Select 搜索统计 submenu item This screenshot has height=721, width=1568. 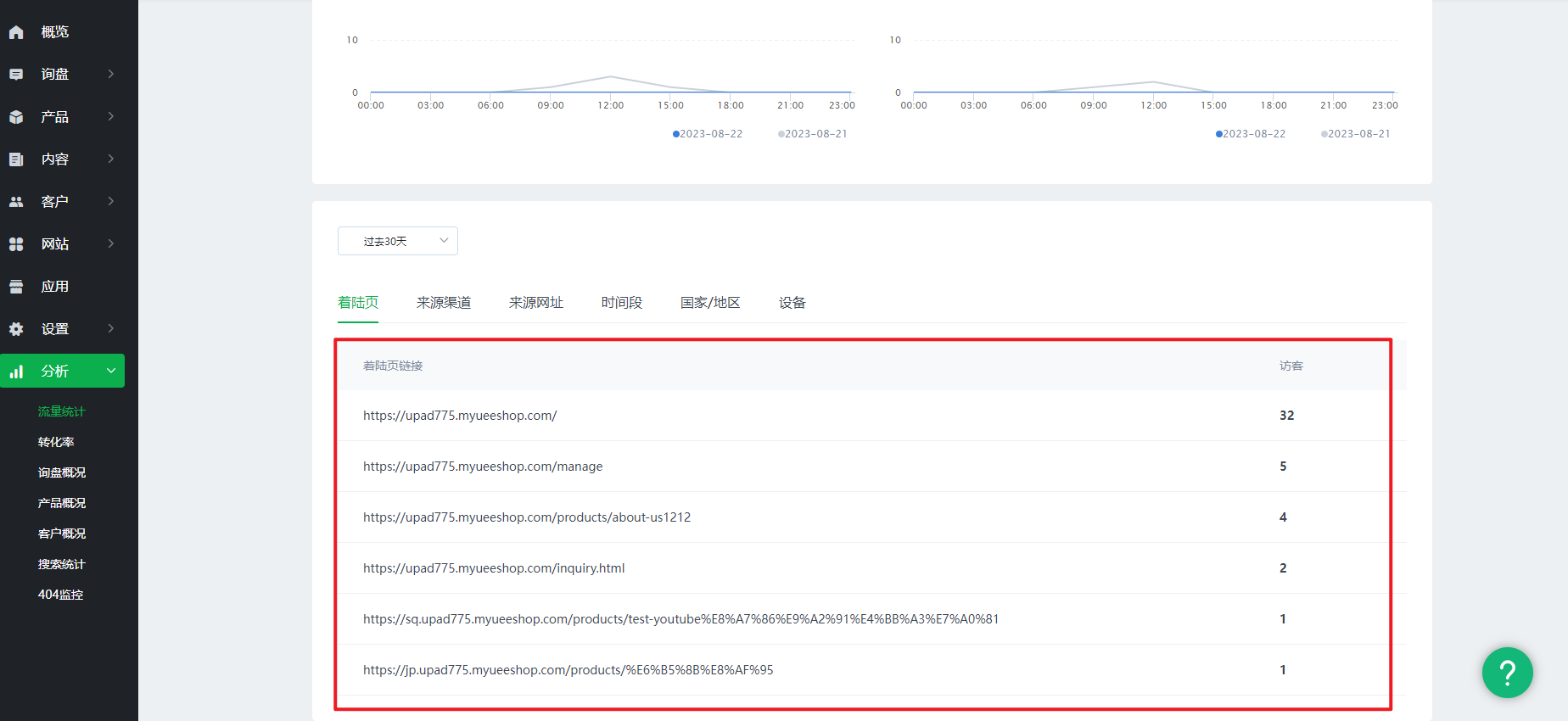61,564
